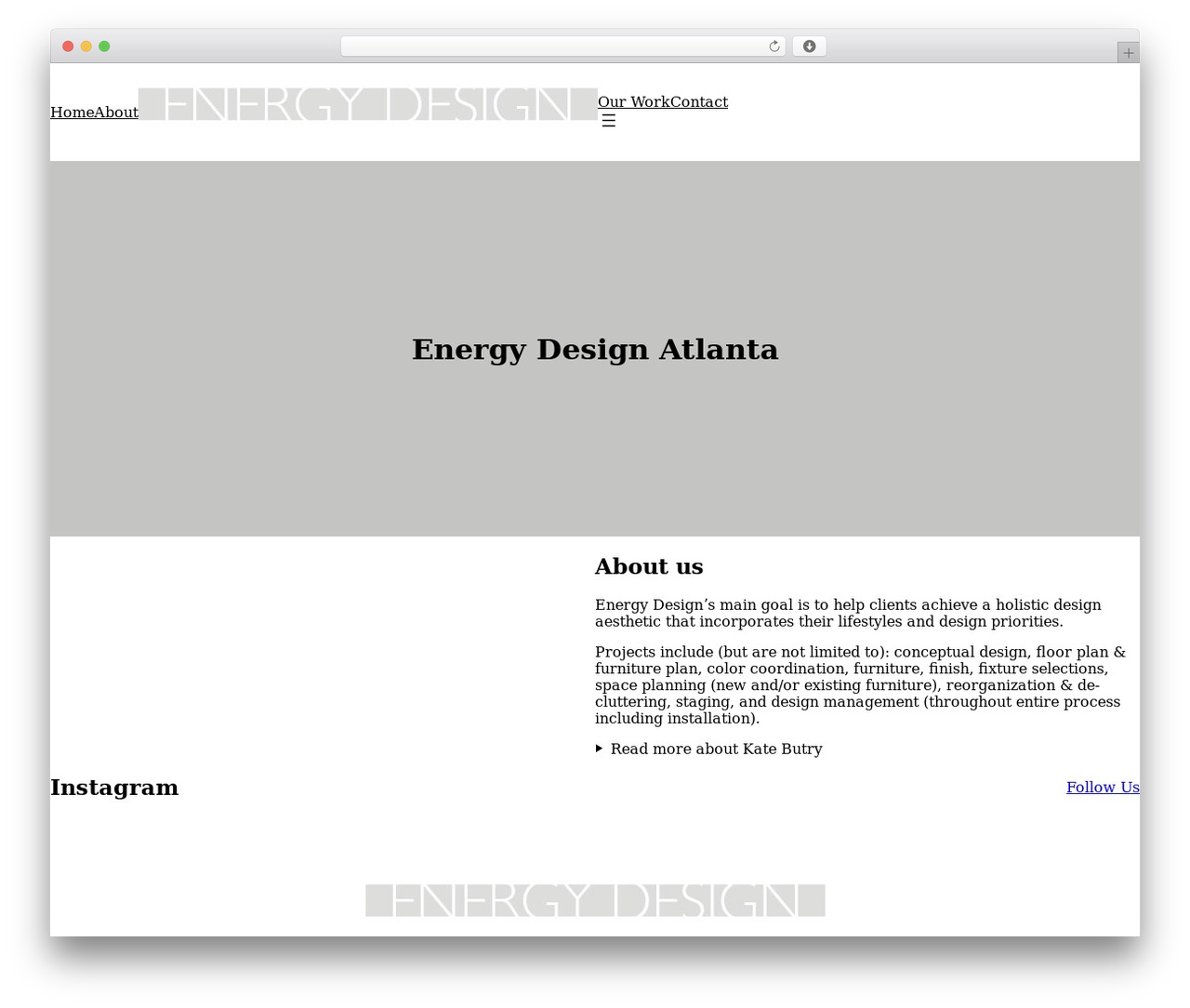Maximize the window with the green button
Screen dimensions: 1190x1008
click(x=104, y=46)
